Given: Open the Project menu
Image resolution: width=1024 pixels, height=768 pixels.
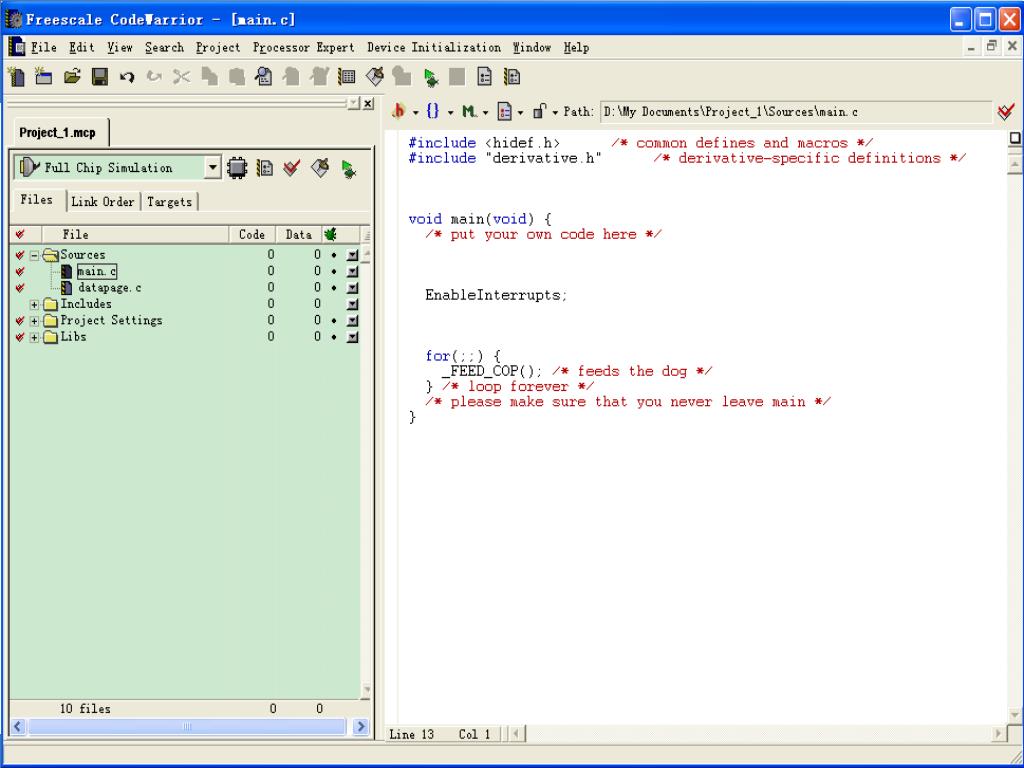Looking at the screenshot, I should click(x=218, y=47).
